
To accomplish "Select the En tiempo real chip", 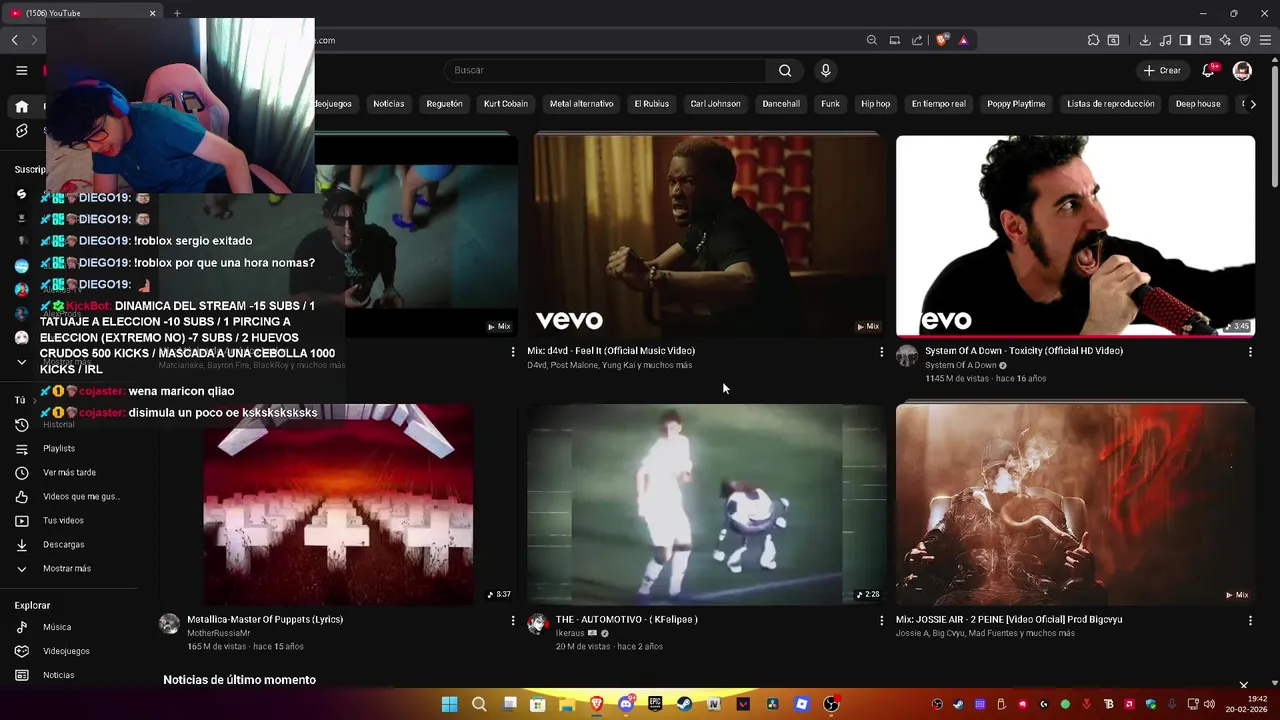I will [x=938, y=104].
